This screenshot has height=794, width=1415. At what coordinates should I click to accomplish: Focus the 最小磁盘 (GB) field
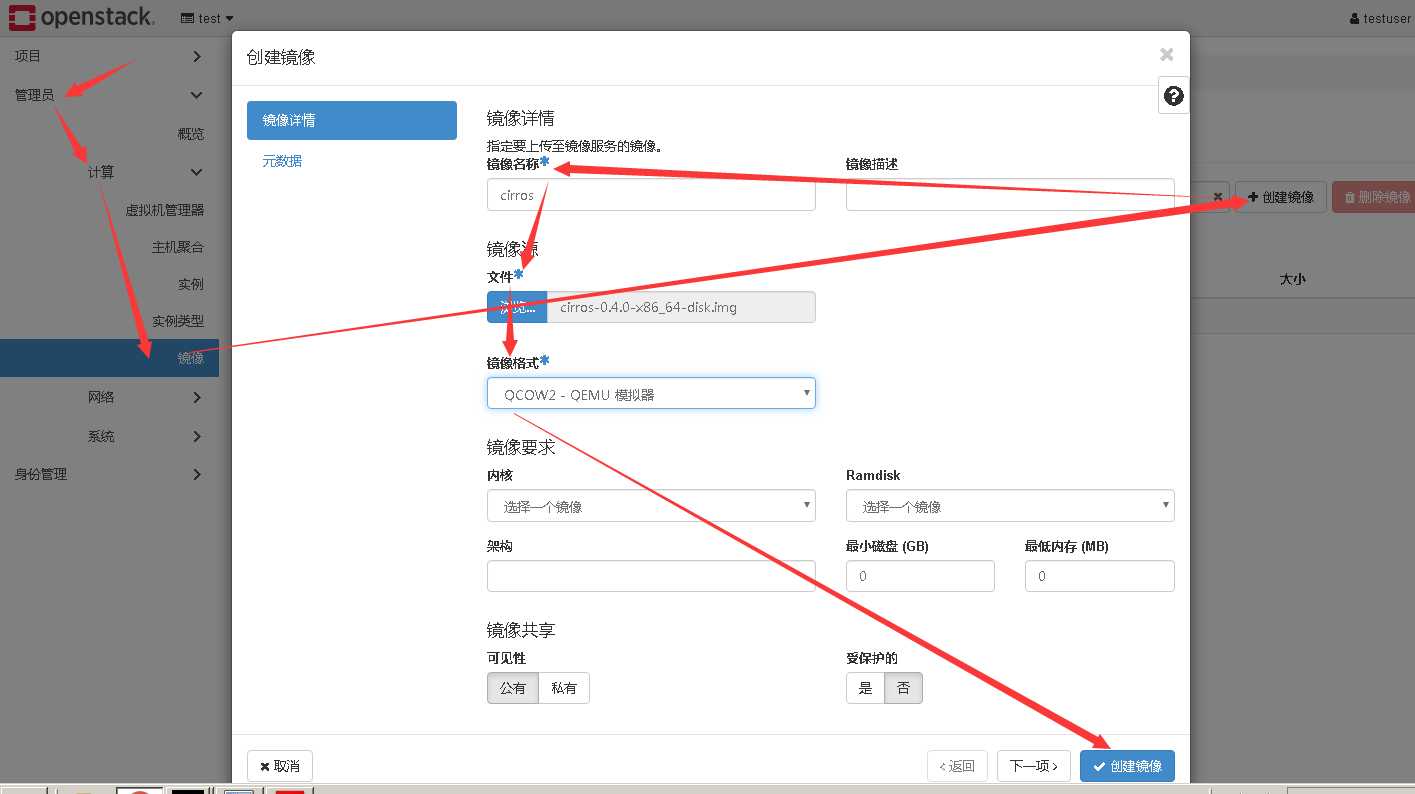pos(920,576)
